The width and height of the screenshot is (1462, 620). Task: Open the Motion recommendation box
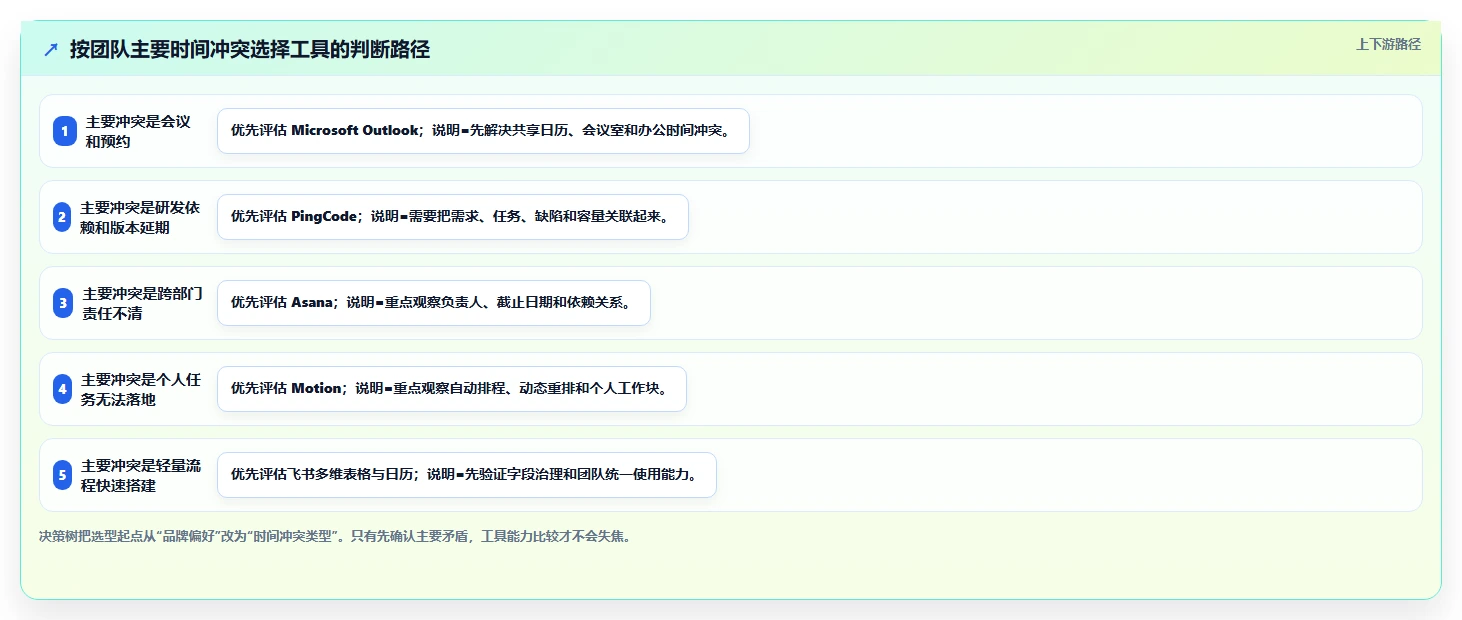(x=452, y=389)
